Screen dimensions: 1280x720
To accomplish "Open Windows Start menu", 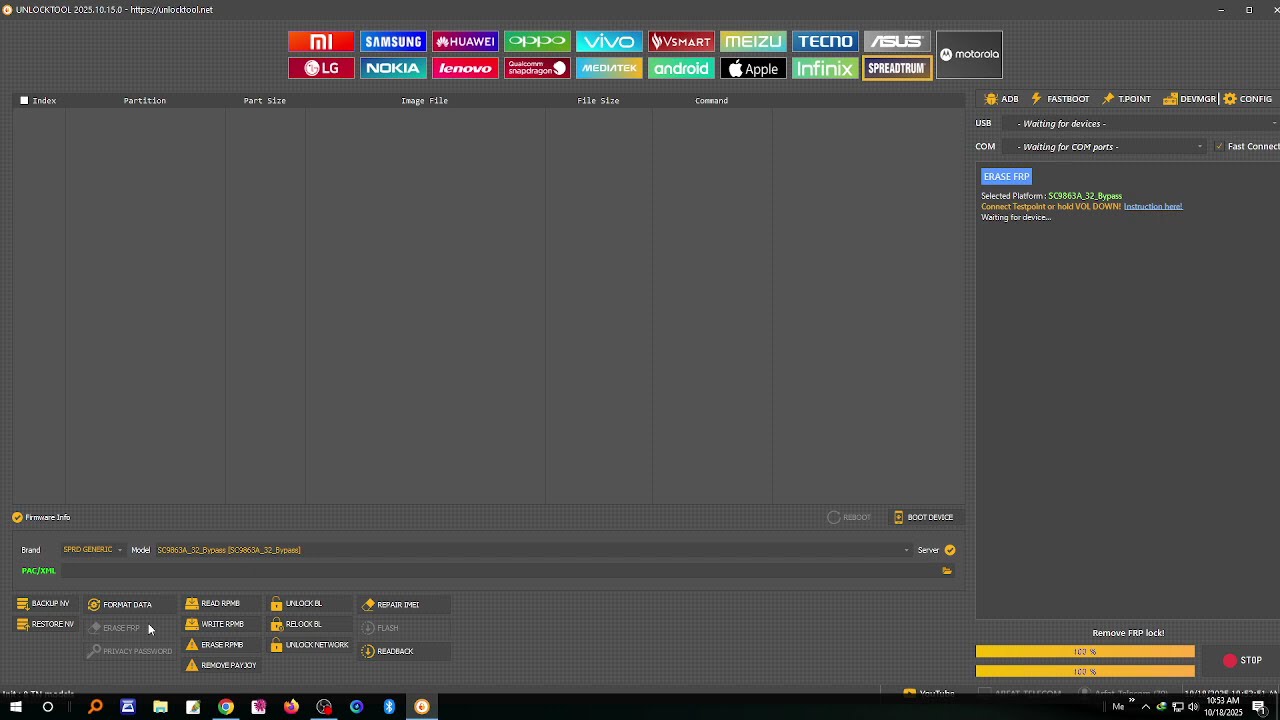I will tap(16, 707).
